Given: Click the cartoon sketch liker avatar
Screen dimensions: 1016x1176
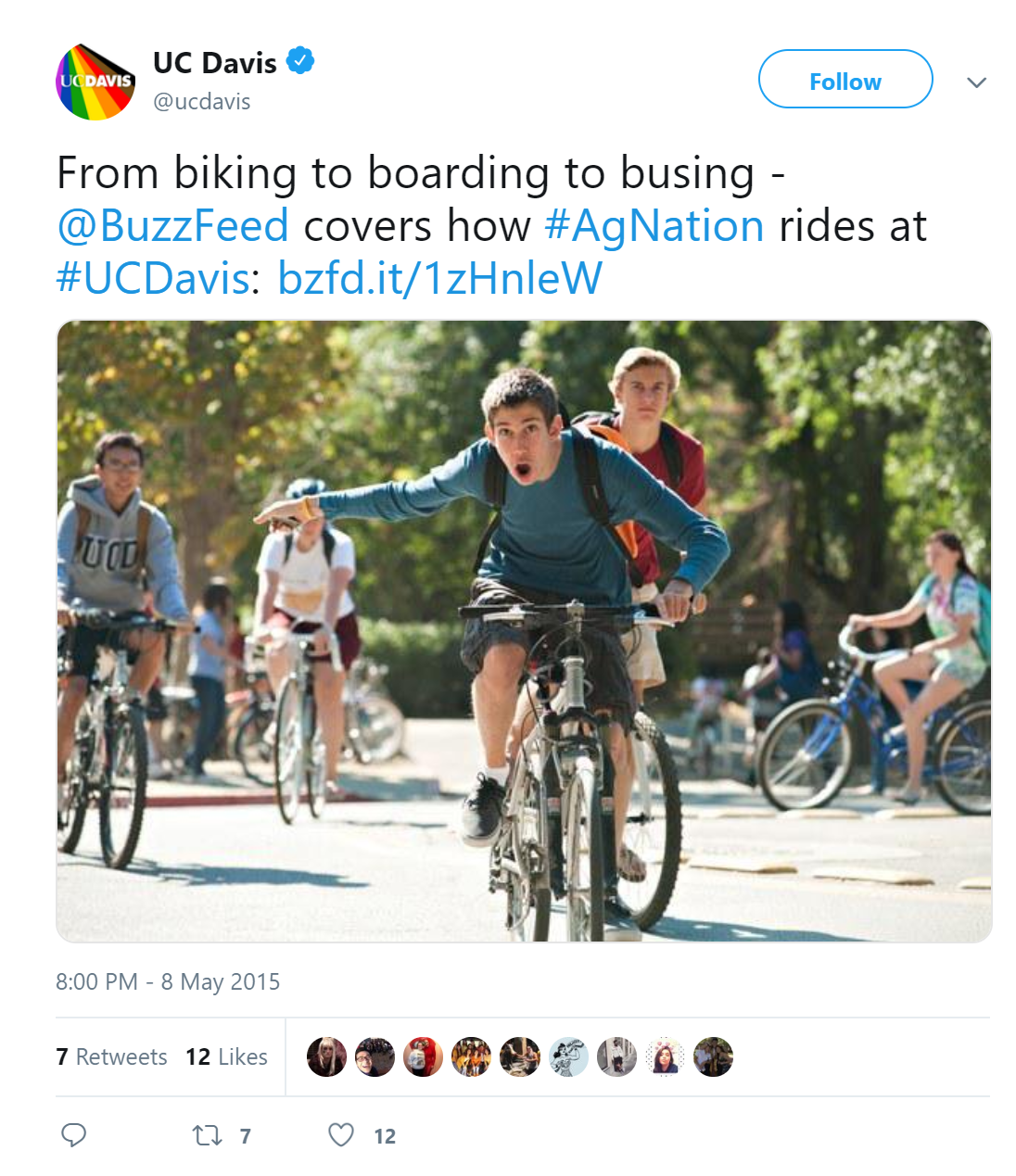Looking at the screenshot, I should point(568,1057).
